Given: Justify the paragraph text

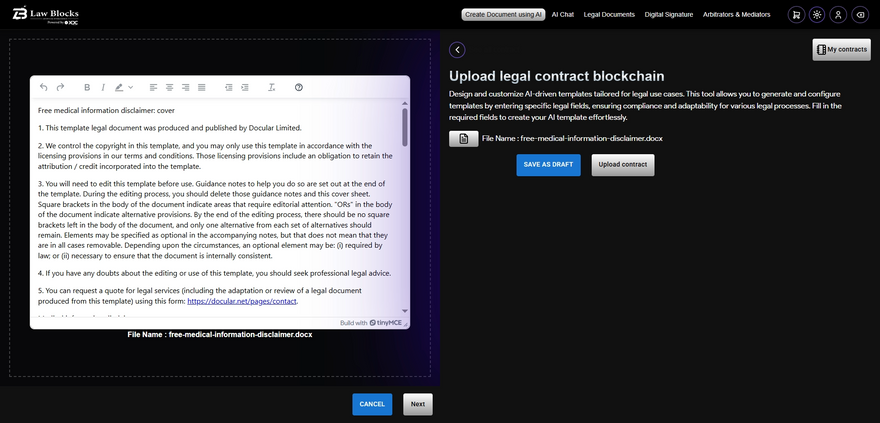Looking at the screenshot, I should (x=202, y=88).
